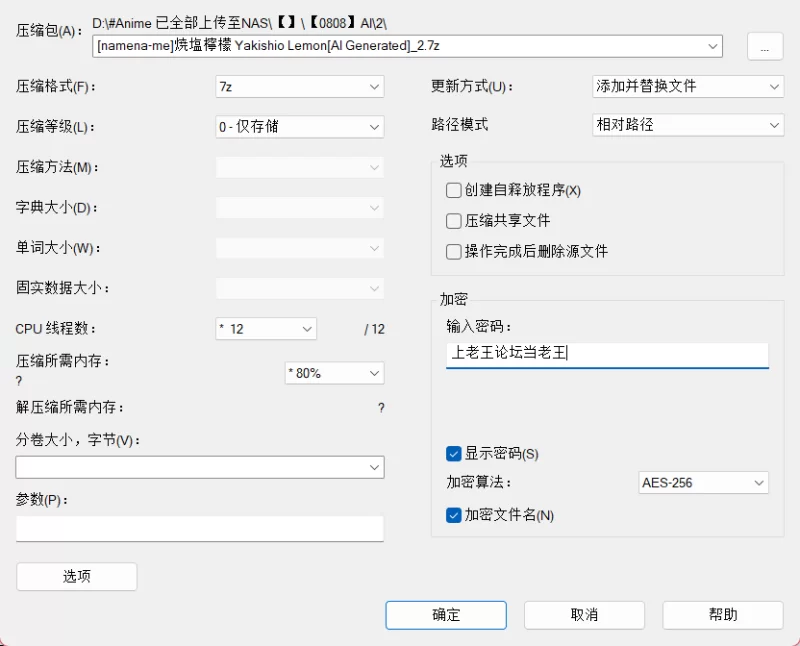Expand the 分卷大小 volume size combo box
800x646 pixels.
pos(200,467)
